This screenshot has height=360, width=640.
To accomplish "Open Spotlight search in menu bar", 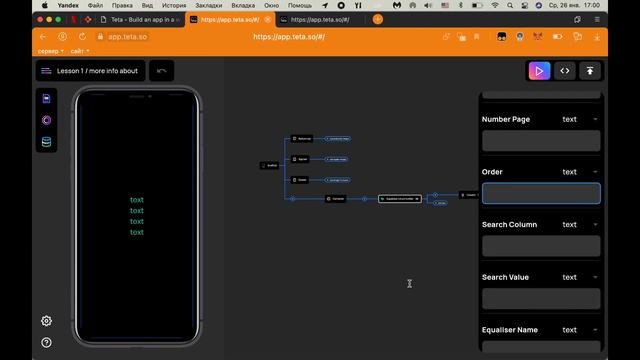I will 510,5.
